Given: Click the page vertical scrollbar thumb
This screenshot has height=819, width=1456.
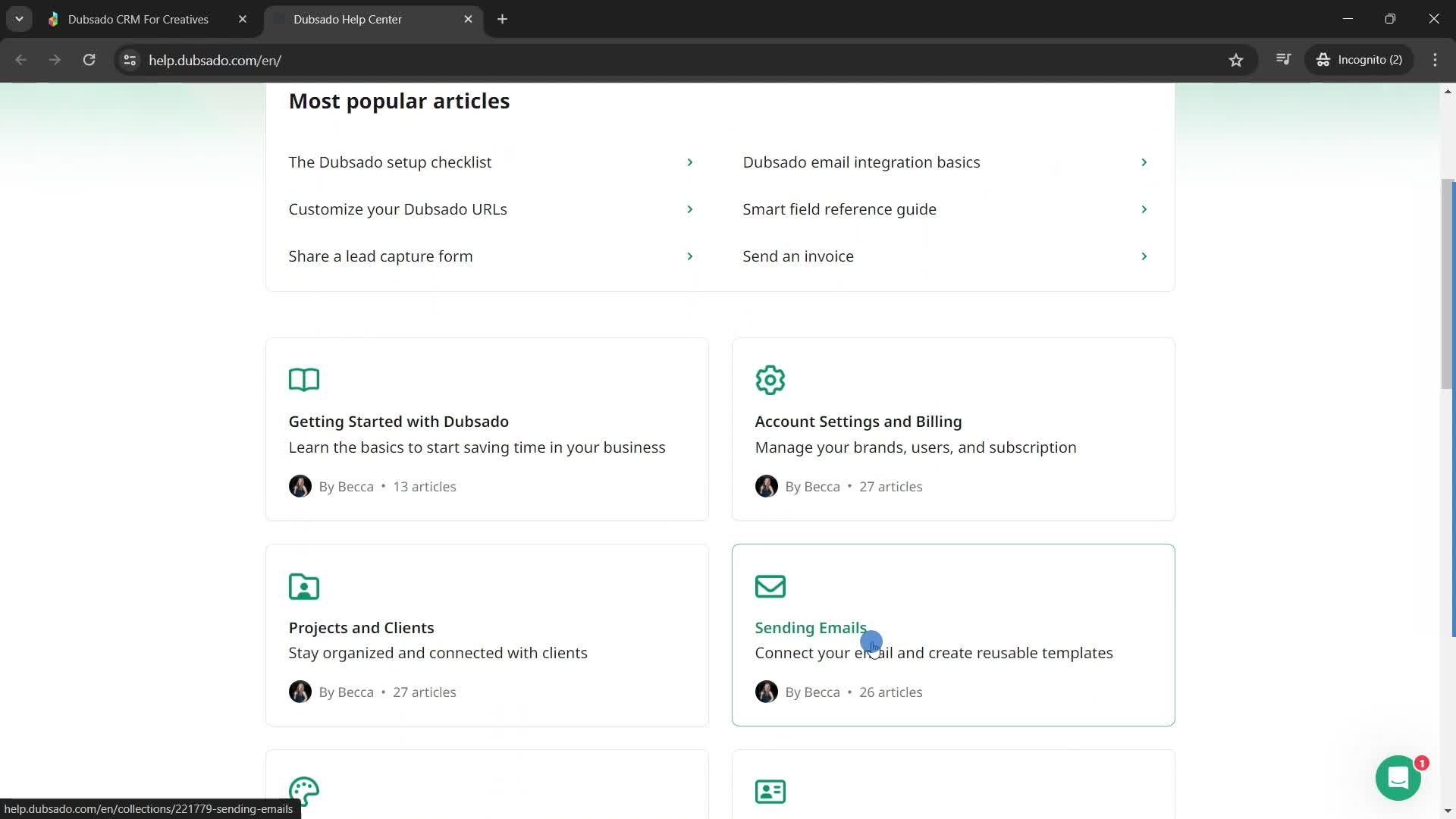Looking at the screenshot, I should click(1447, 284).
